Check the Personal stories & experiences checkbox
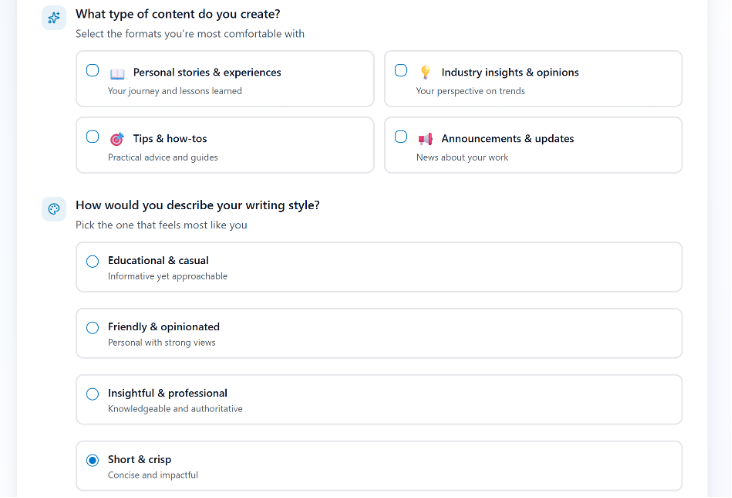The image size is (732, 498). [93, 71]
